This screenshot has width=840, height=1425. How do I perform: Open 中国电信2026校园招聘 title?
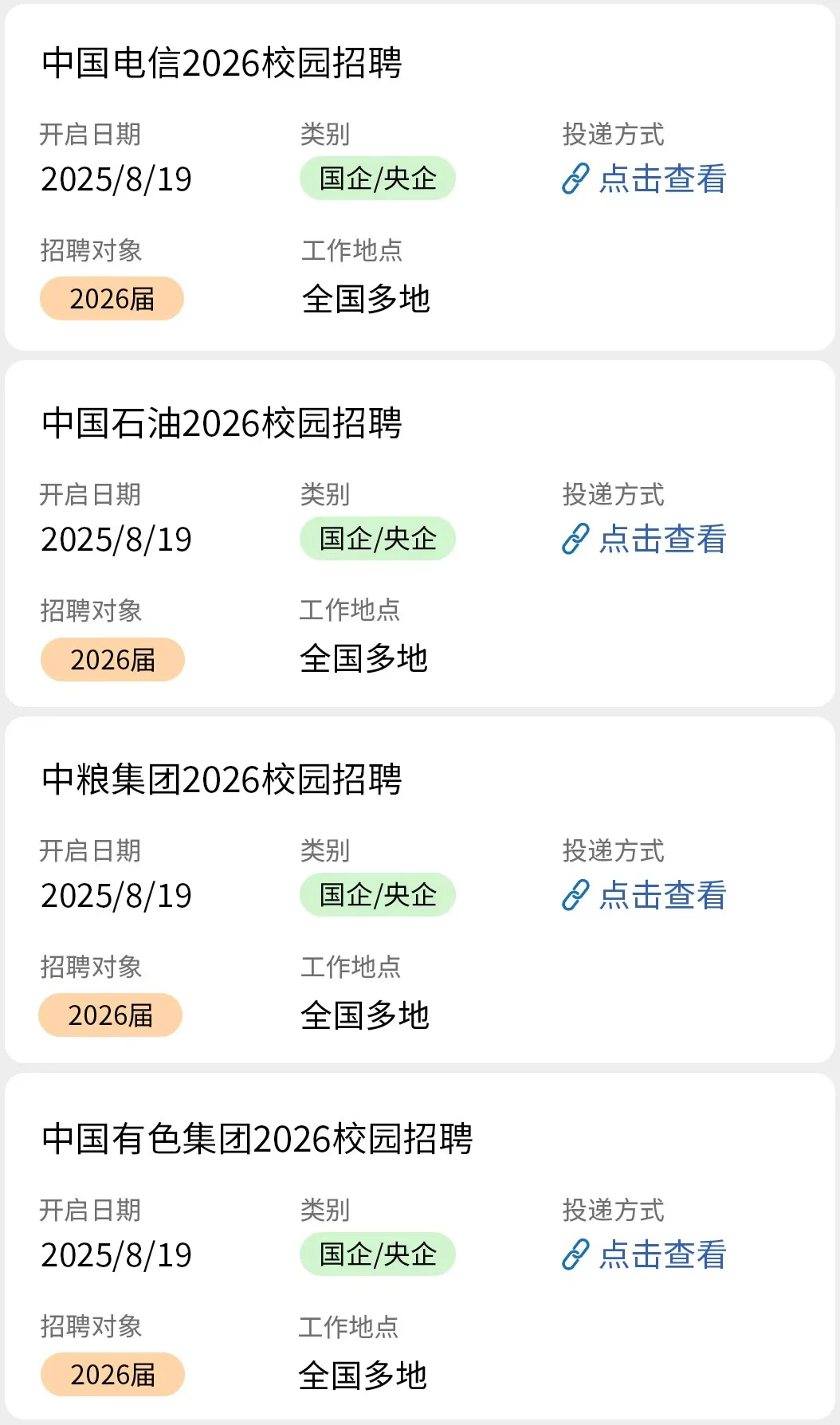(222, 64)
